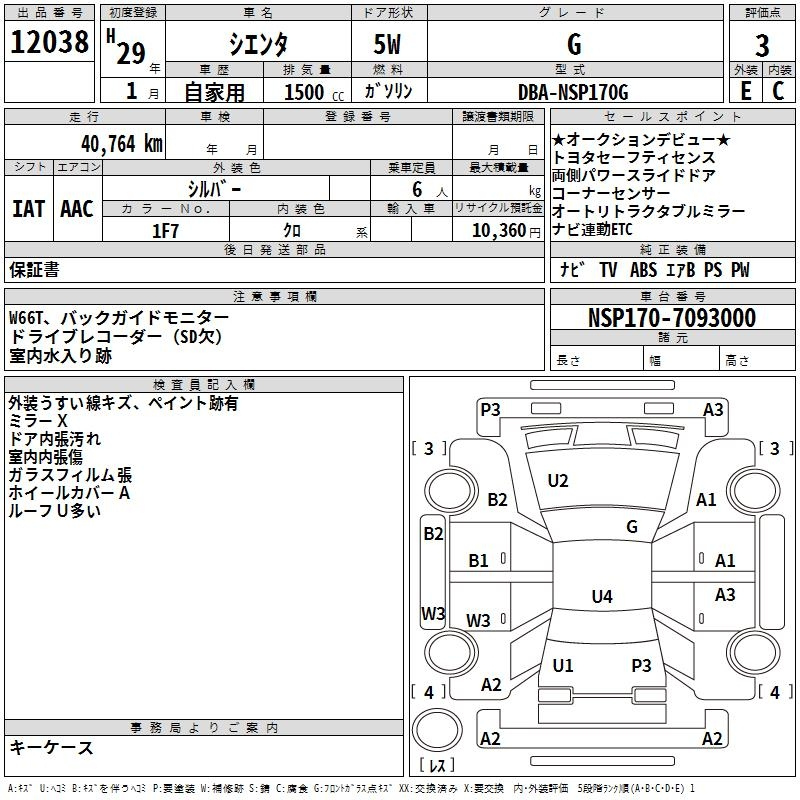
Task: Select the G windshield chip marker
Action: [631, 527]
